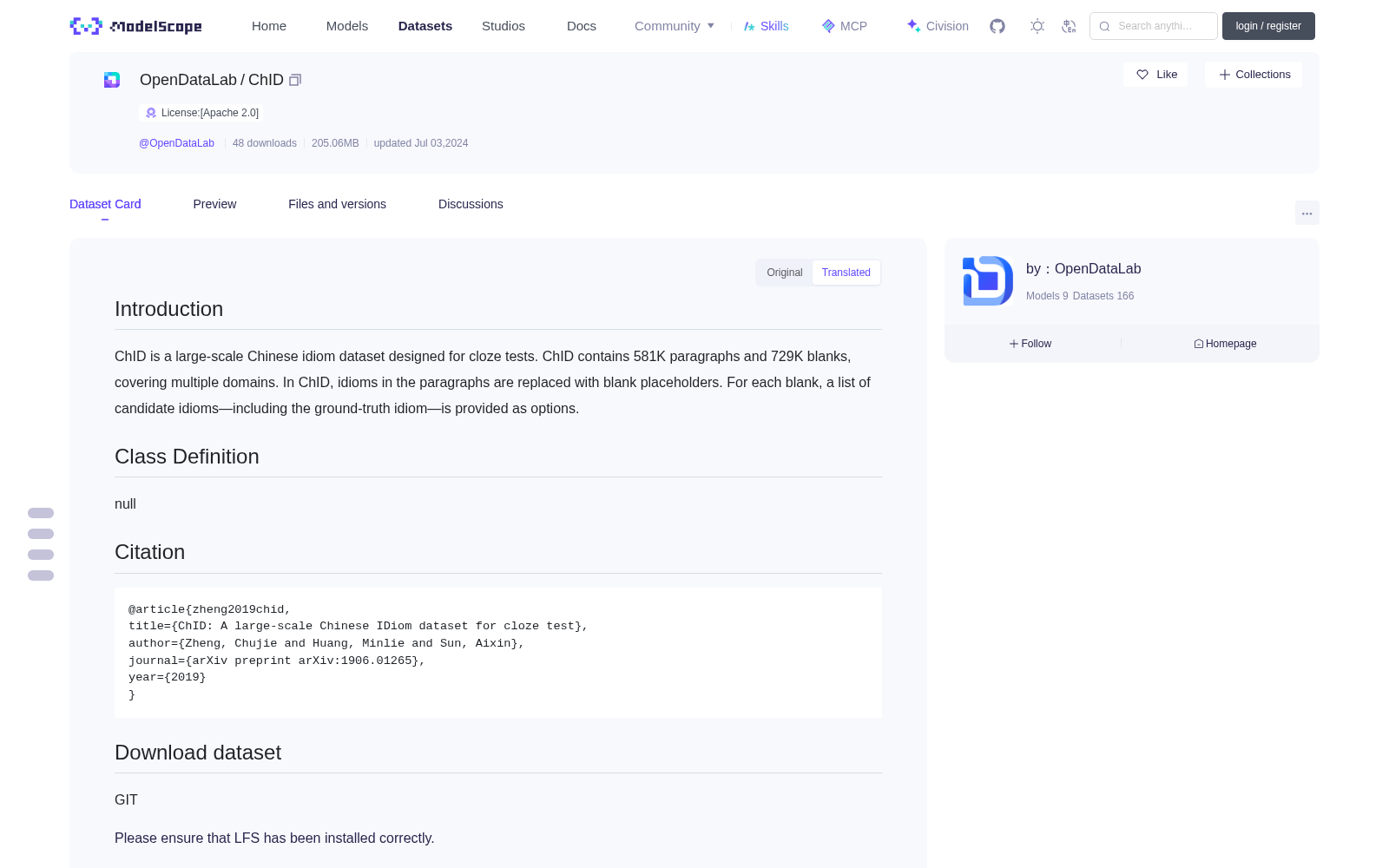Screen dimensions: 1389x868
Task: Click the MCP diamond icon
Action: (x=828, y=26)
